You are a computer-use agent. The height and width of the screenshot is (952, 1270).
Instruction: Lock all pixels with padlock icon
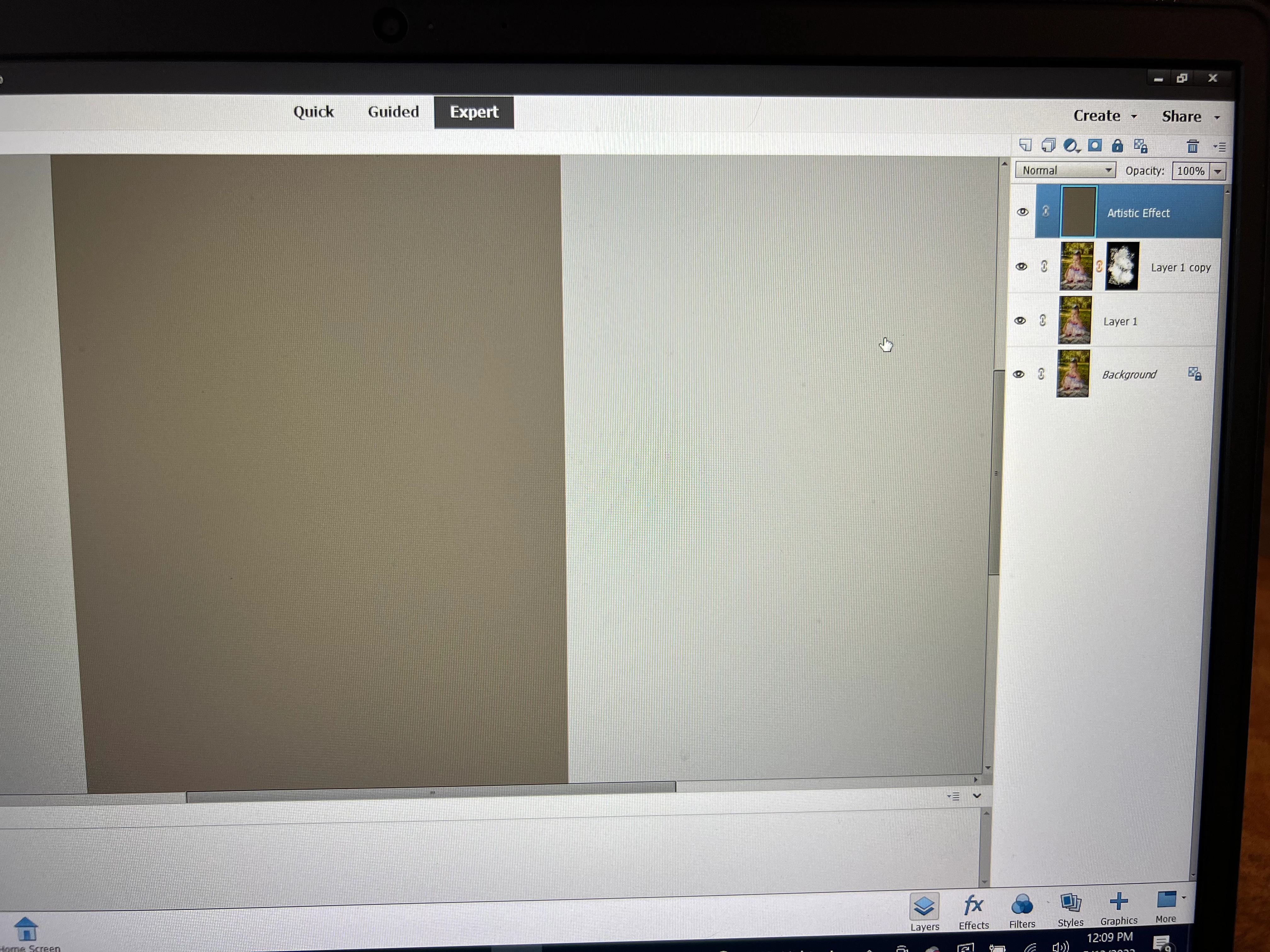[1117, 146]
